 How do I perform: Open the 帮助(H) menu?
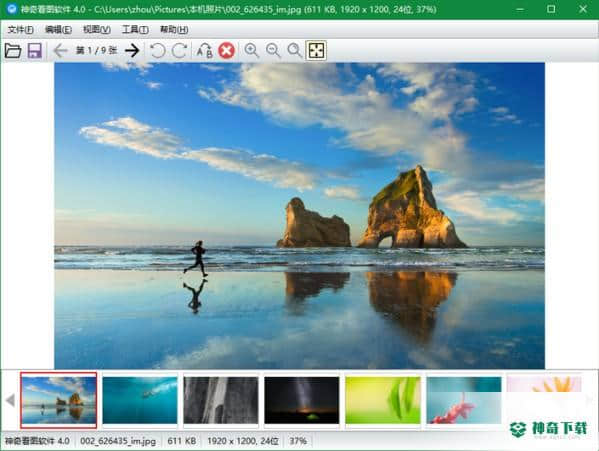pyautogui.click(x=174, y=29)
